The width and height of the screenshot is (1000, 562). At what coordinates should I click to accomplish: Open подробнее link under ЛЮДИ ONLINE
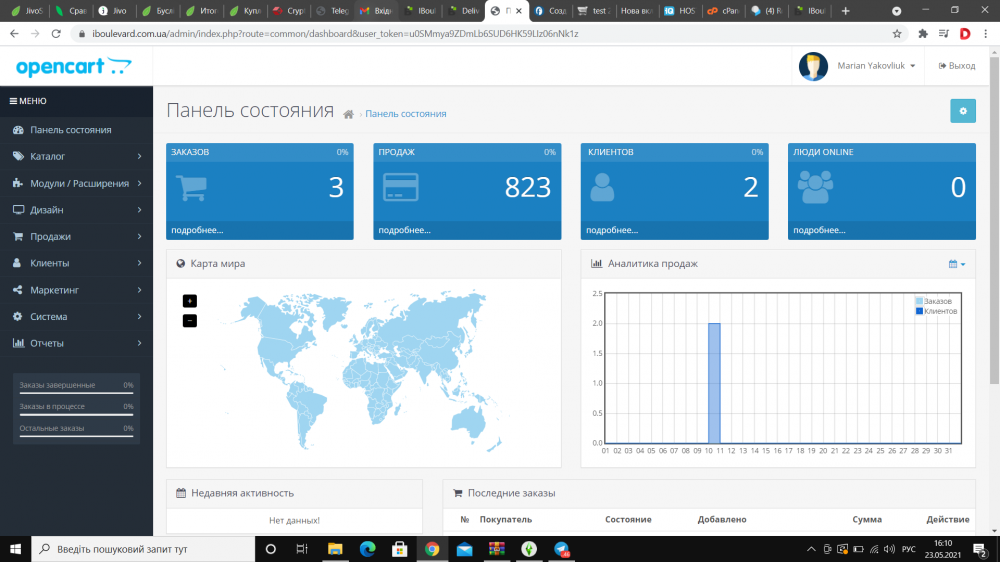[820, 230]
